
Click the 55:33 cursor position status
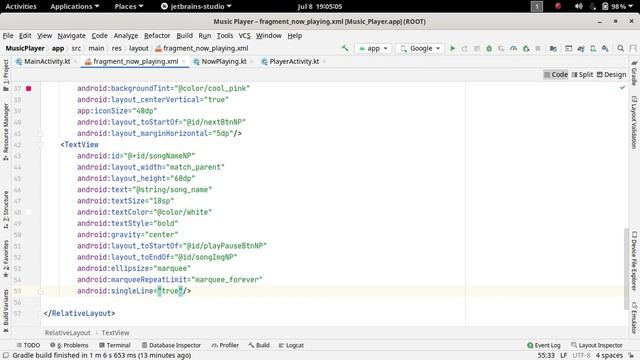[546, 356]
